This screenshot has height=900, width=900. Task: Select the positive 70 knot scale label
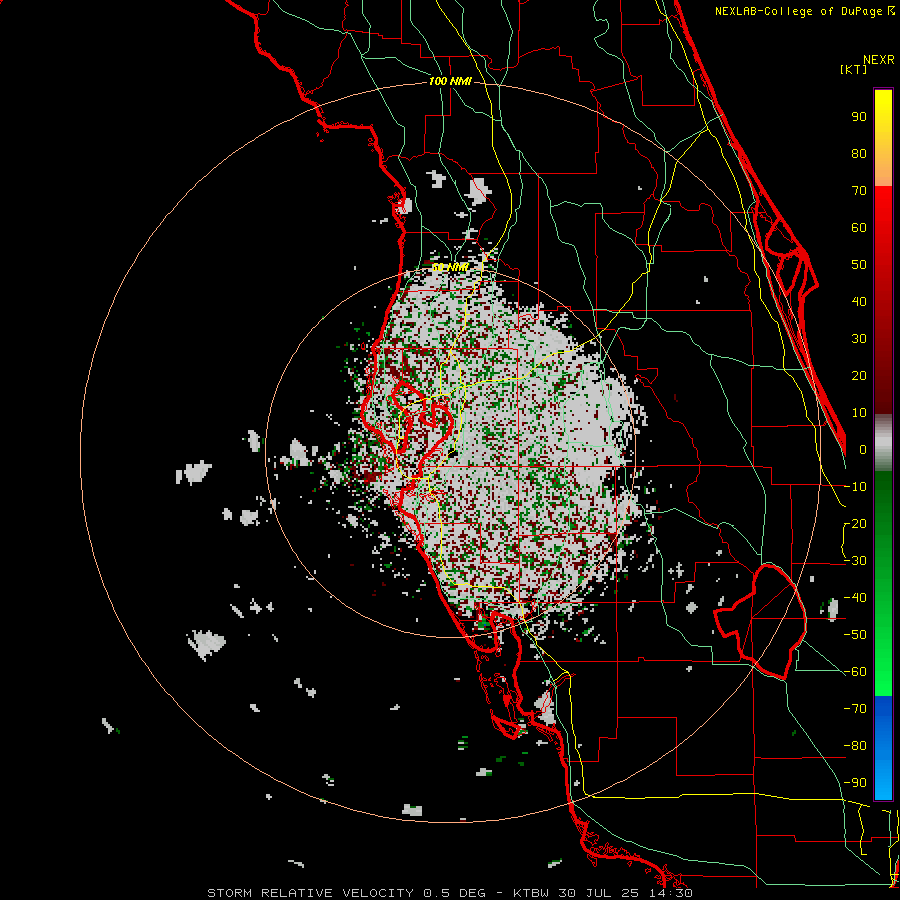[859, 191]
